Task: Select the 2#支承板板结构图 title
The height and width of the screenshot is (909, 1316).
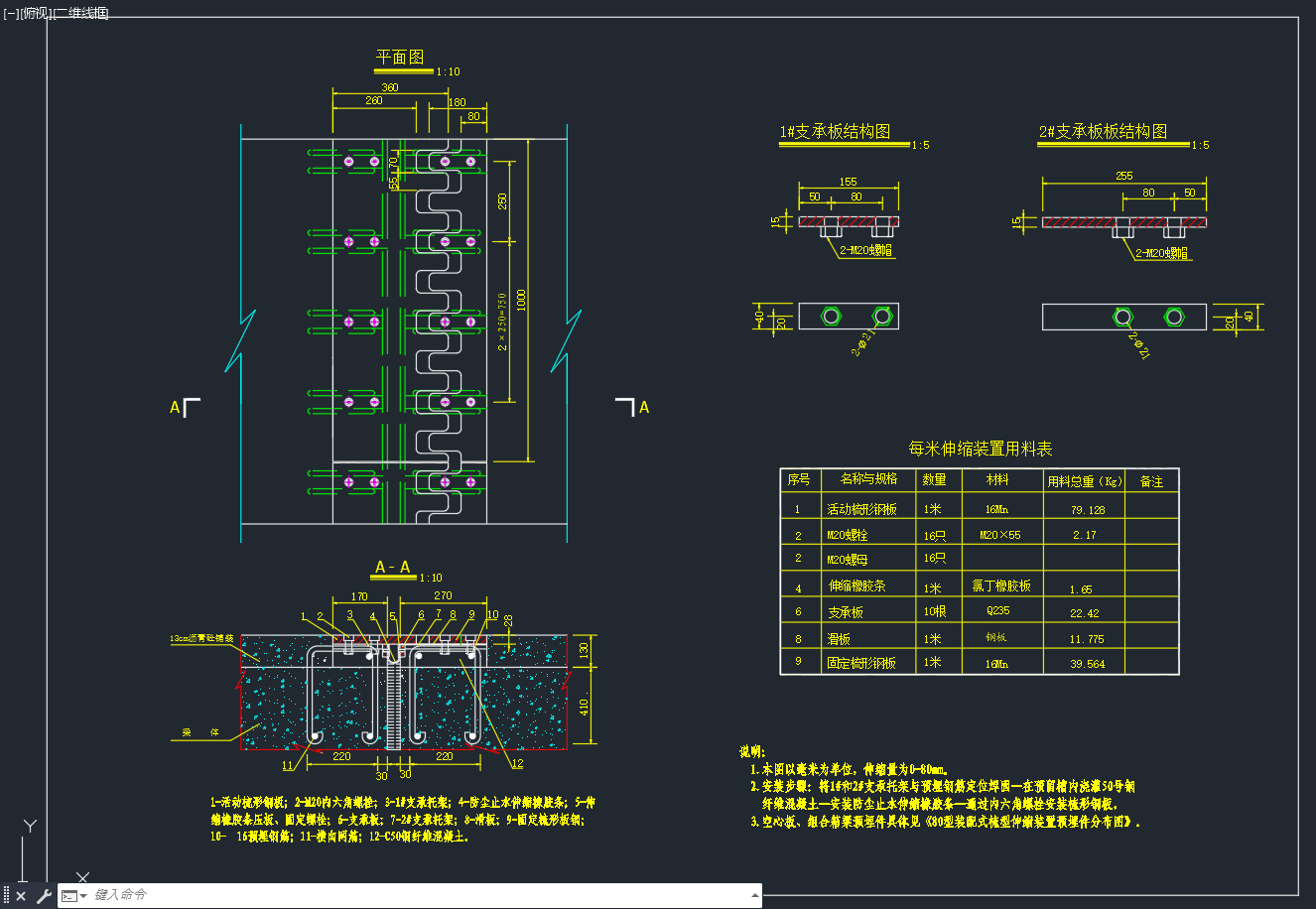Action: pos(1103,132)
